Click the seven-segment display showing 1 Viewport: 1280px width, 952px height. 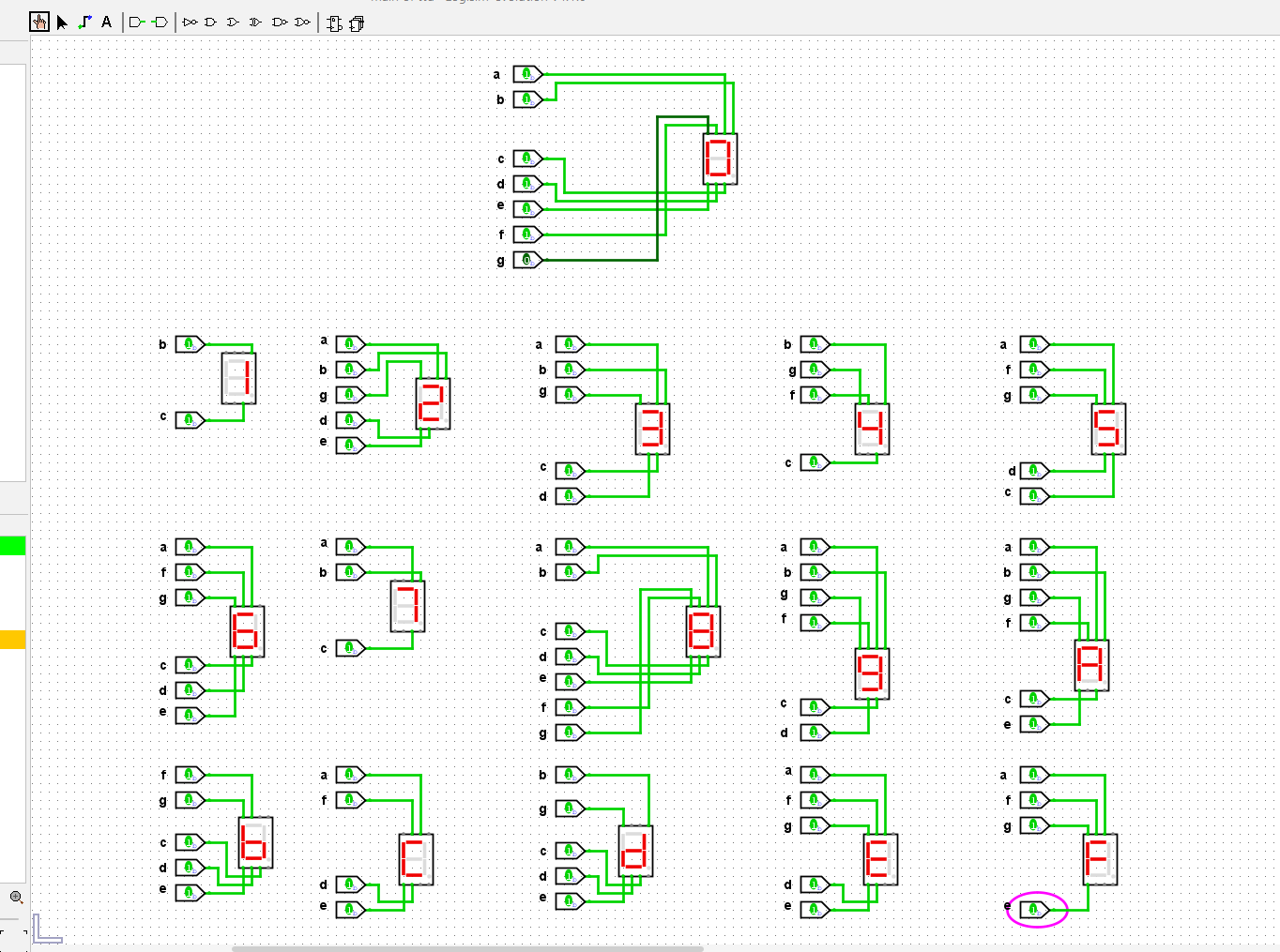click(x=238, y=378)
